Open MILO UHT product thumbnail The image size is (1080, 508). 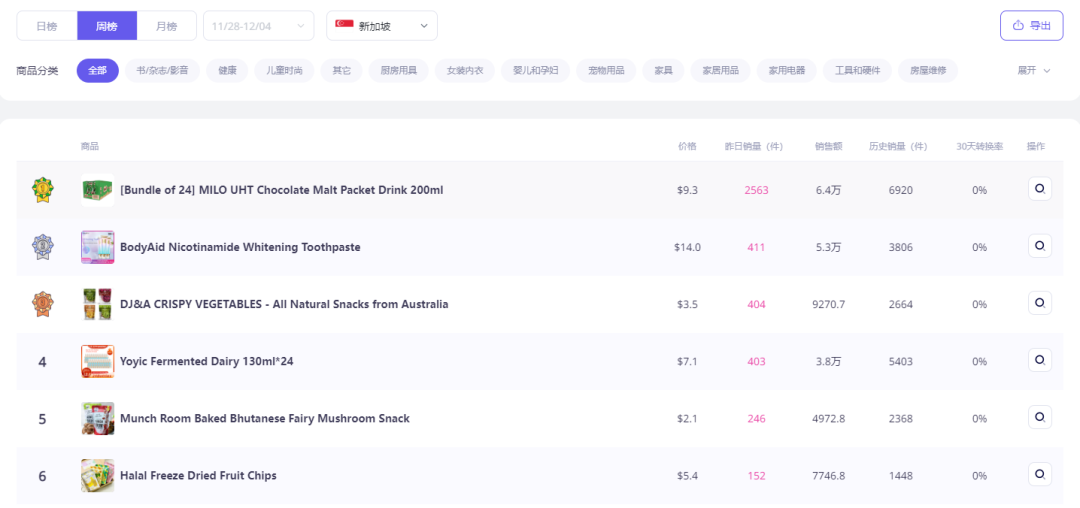(97, 189)
